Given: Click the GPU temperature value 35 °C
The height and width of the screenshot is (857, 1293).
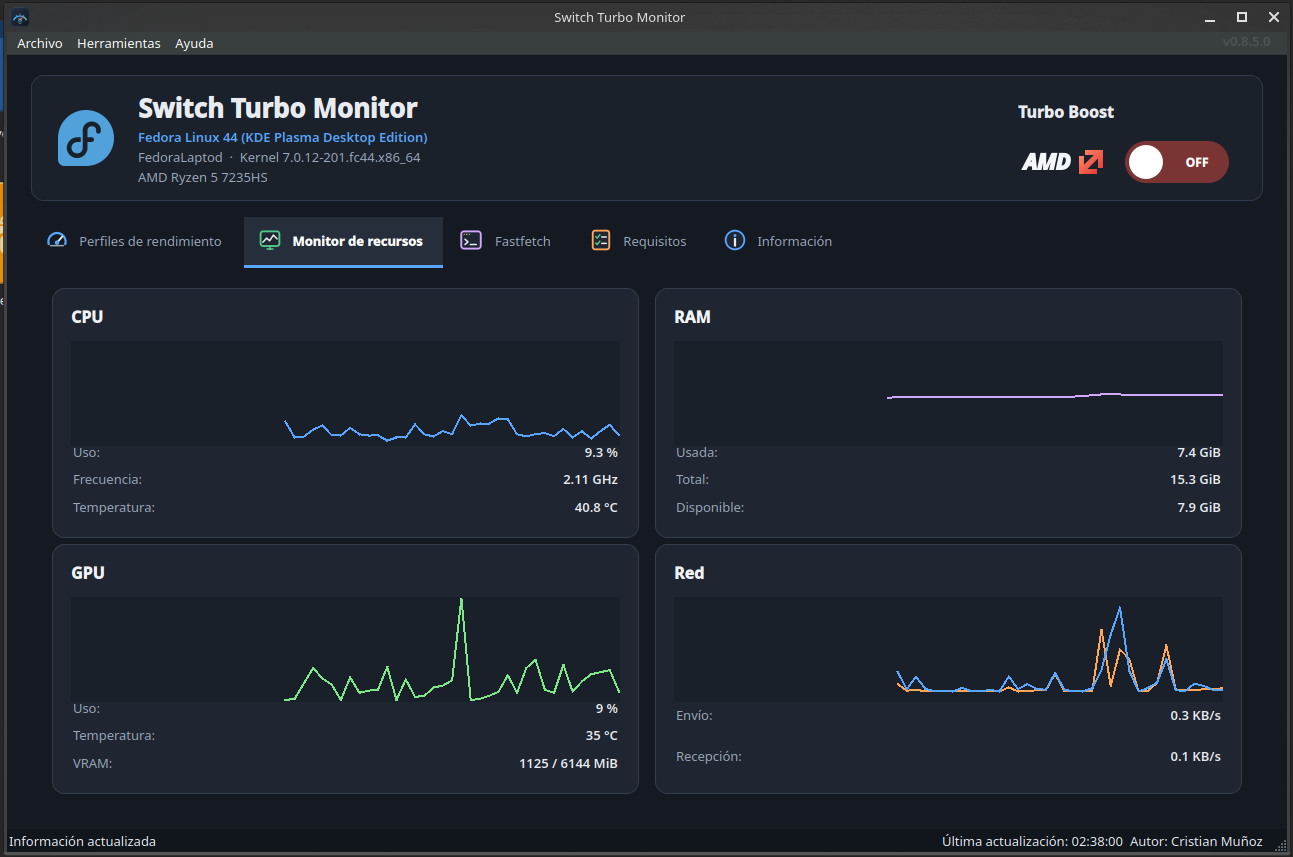Looking at the screenshot, I should click(601, 736).
